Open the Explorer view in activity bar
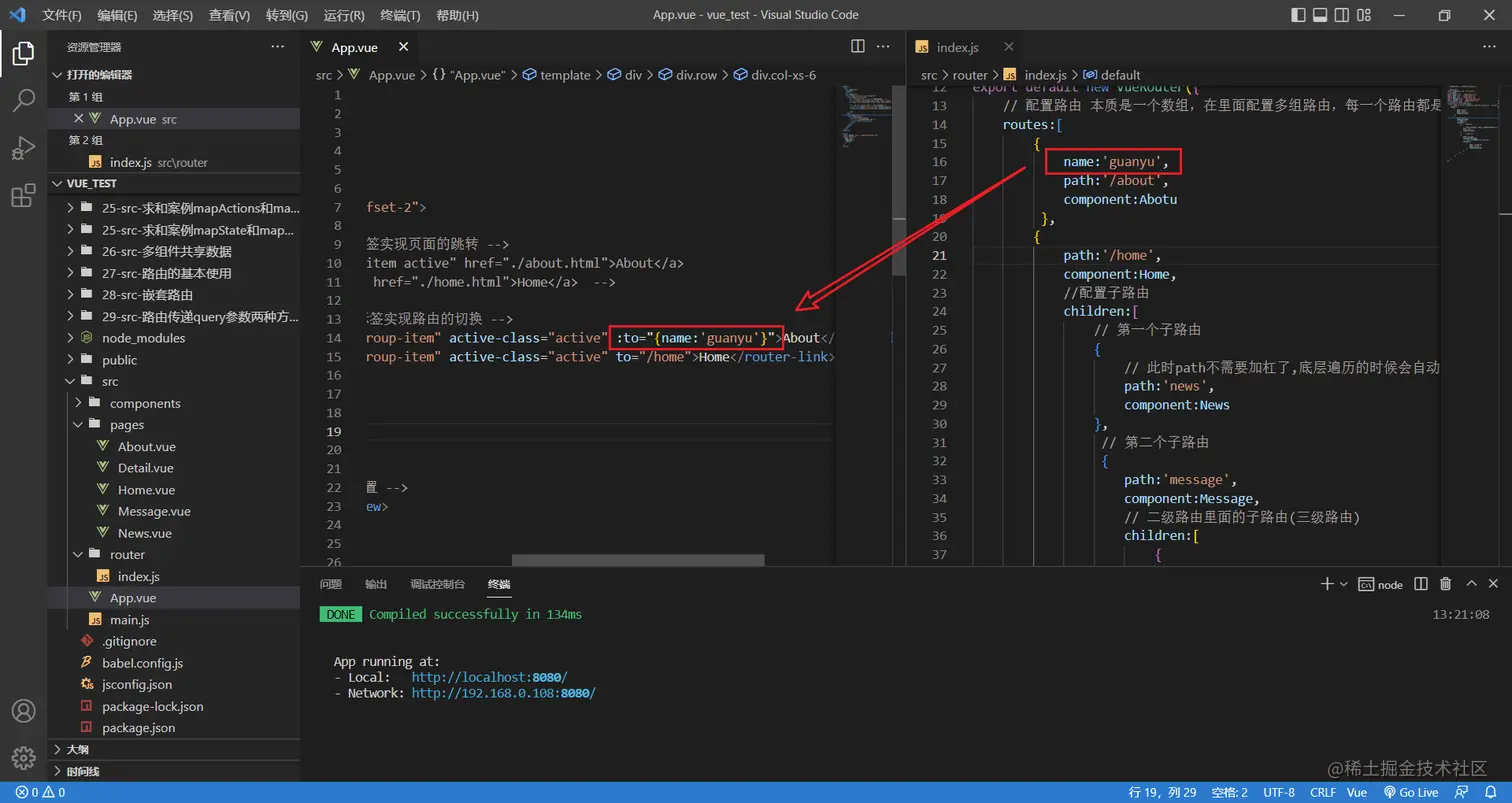1512x803 pixels. [x=23, y=54]
